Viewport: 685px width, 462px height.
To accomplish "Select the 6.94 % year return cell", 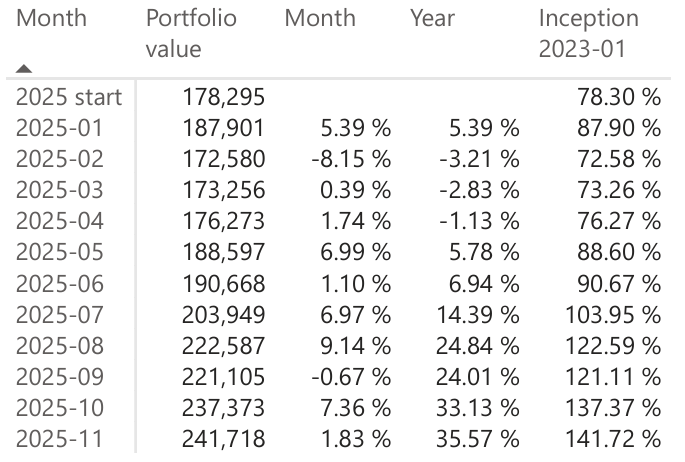I will coord(484,283).
